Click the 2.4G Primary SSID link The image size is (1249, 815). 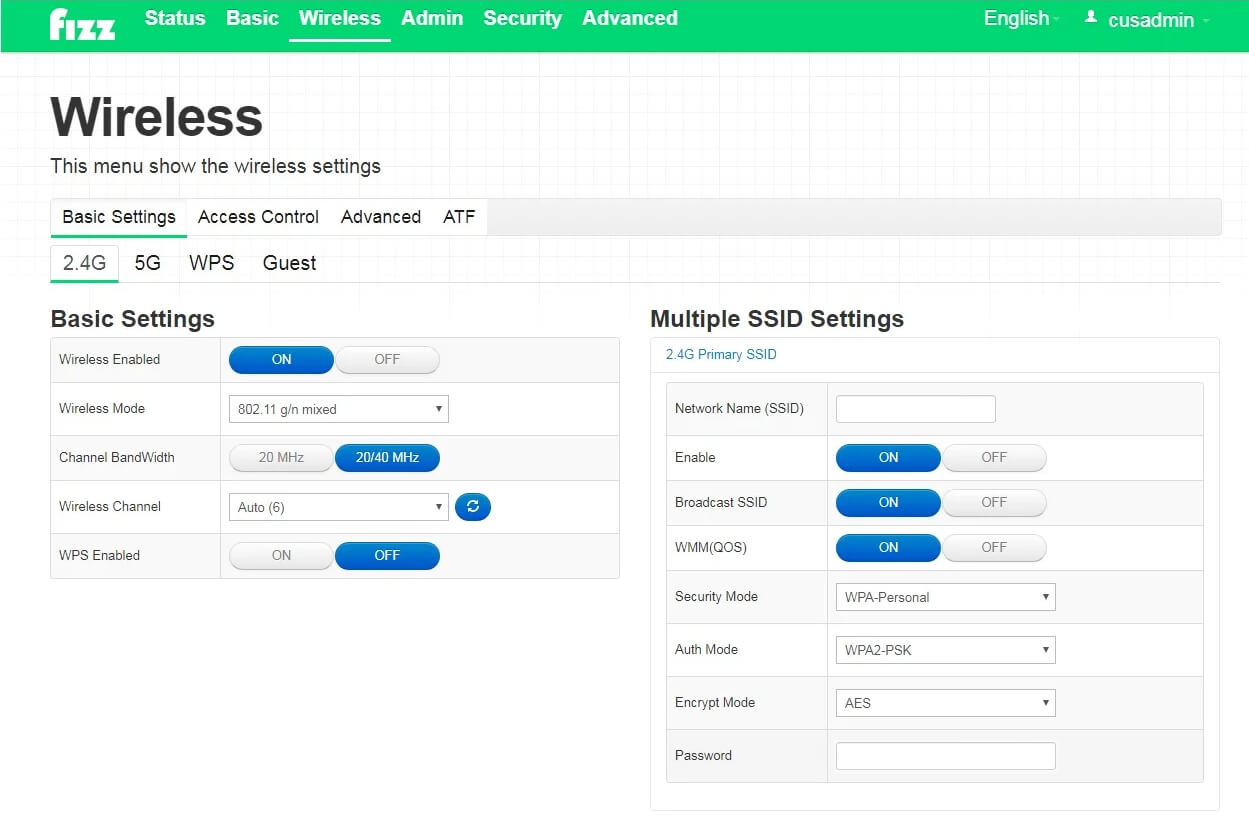(x=721, y=355)
